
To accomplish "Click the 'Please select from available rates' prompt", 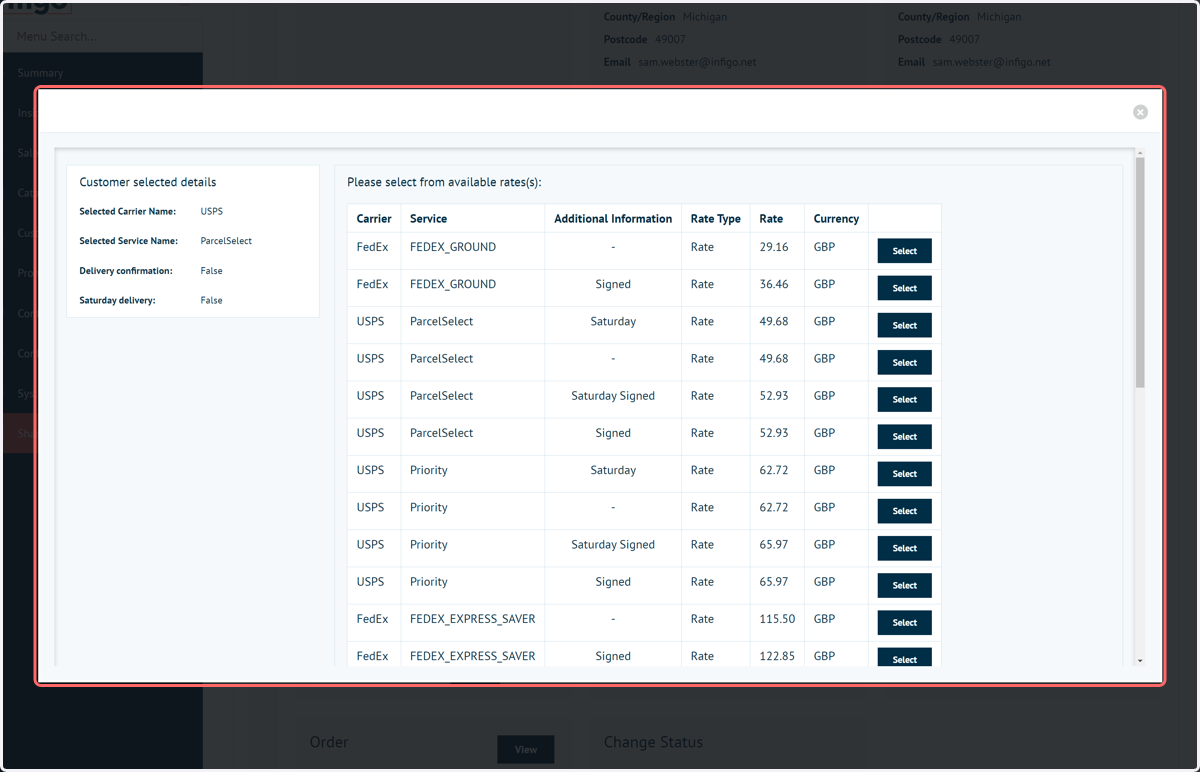I will (444, 182).
